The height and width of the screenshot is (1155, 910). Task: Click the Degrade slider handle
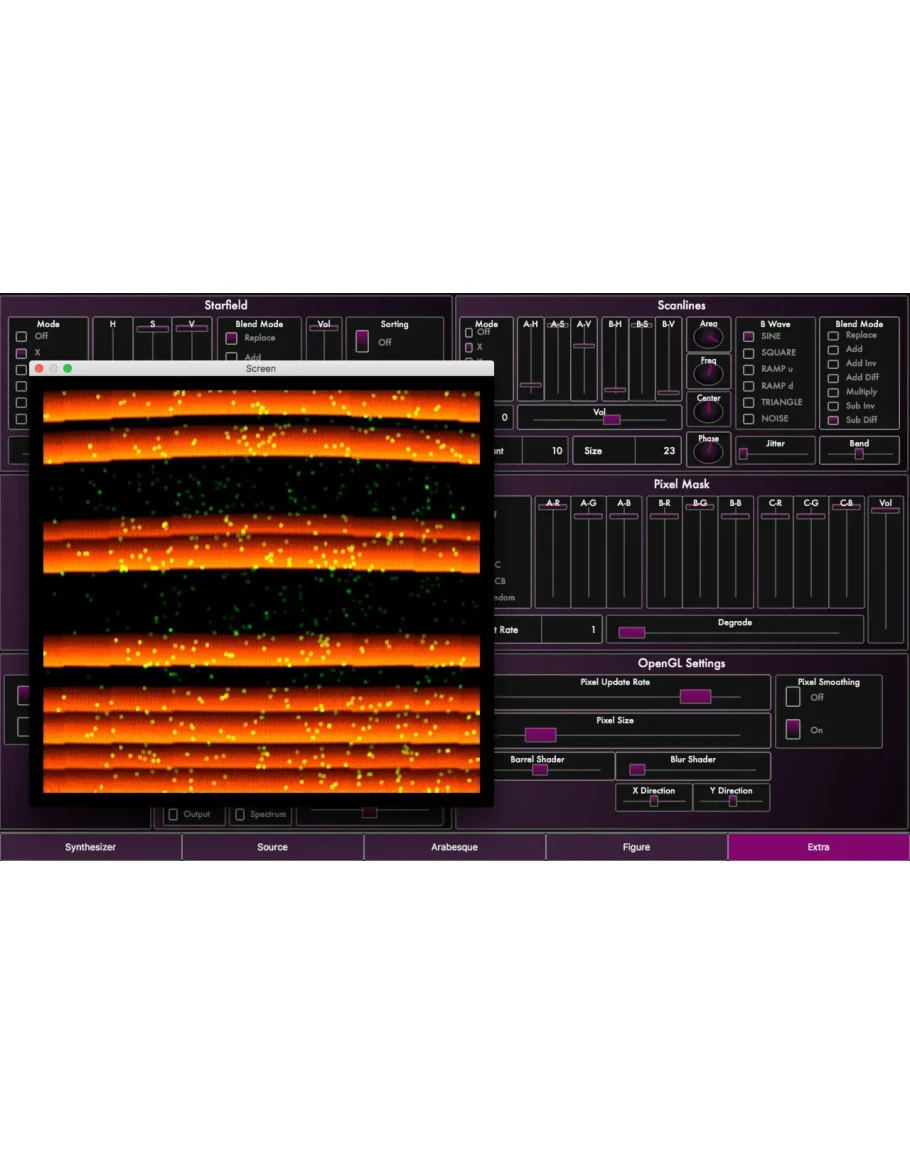(x=632, y=632)
